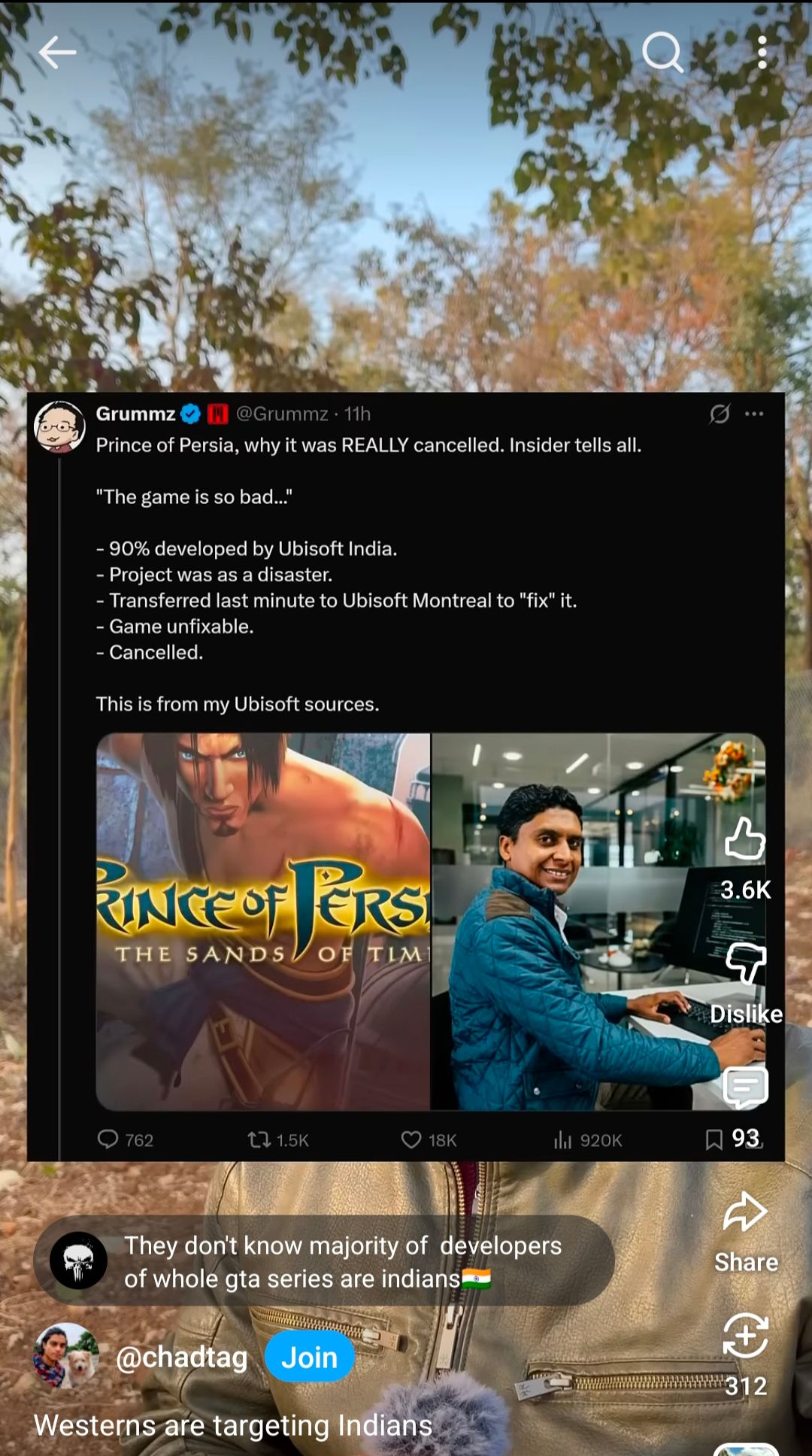Image resolution: width=812 pixels, height=1456 pixels.
Task: Open the @chadtag channel name
Action: tap(181, 1357)
